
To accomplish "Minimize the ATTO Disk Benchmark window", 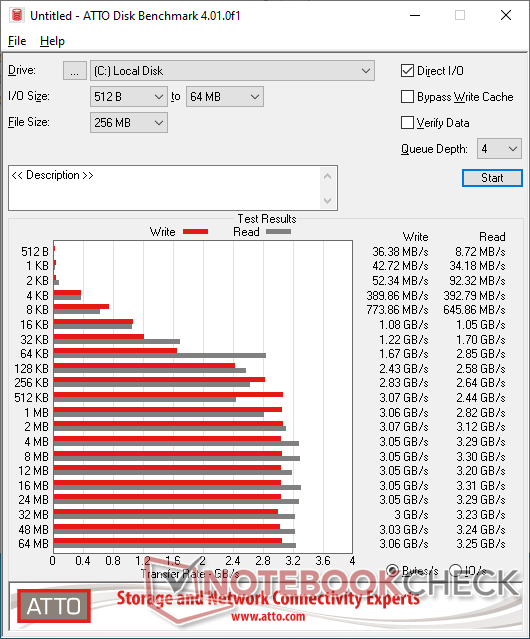I will (x=415, y=15).
